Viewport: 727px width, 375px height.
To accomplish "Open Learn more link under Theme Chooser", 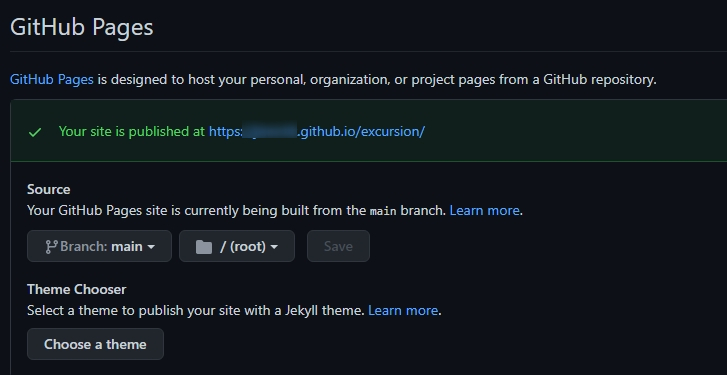I will click(402, 310).
